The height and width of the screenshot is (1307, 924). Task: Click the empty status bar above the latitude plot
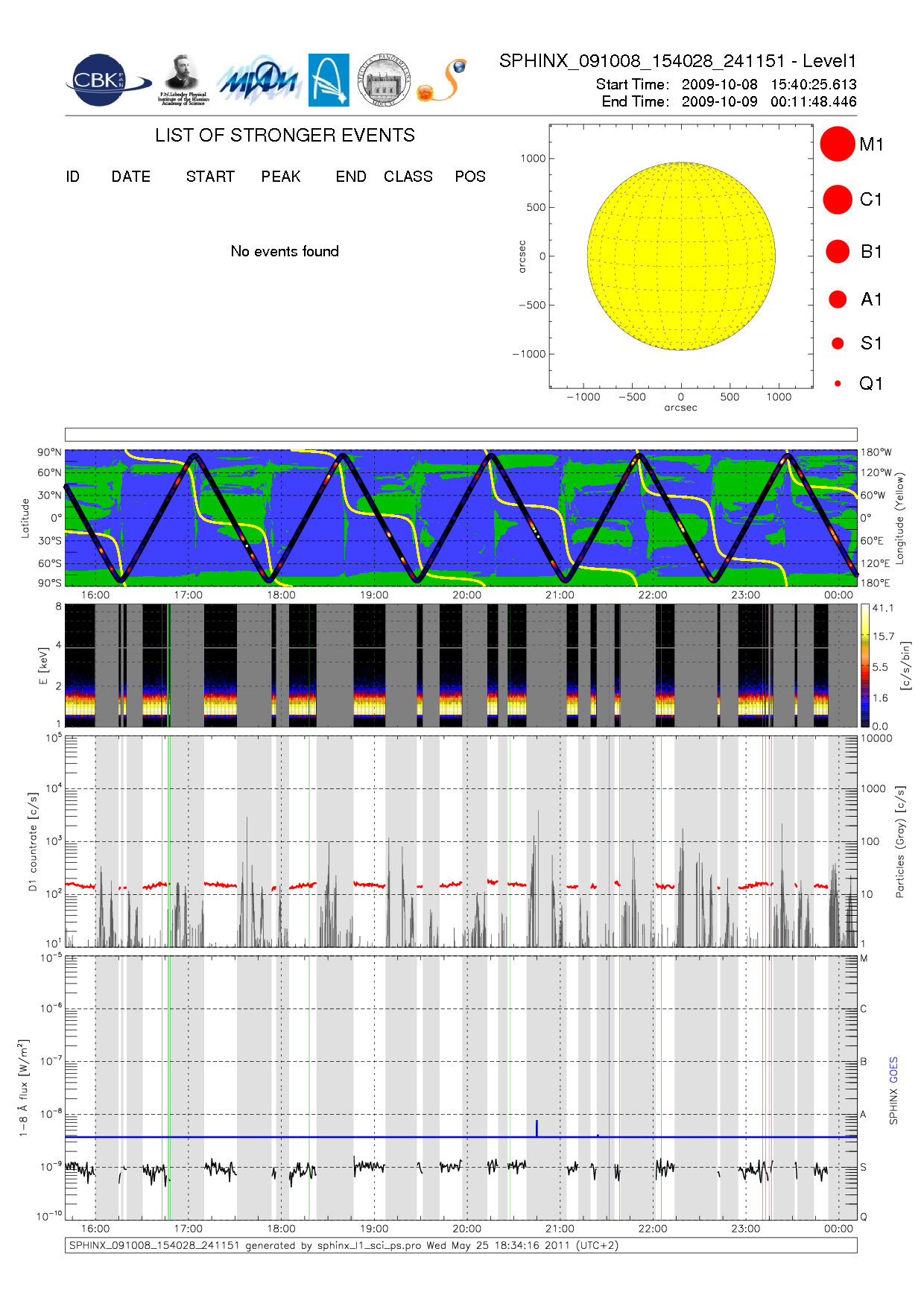click(461, 434)
